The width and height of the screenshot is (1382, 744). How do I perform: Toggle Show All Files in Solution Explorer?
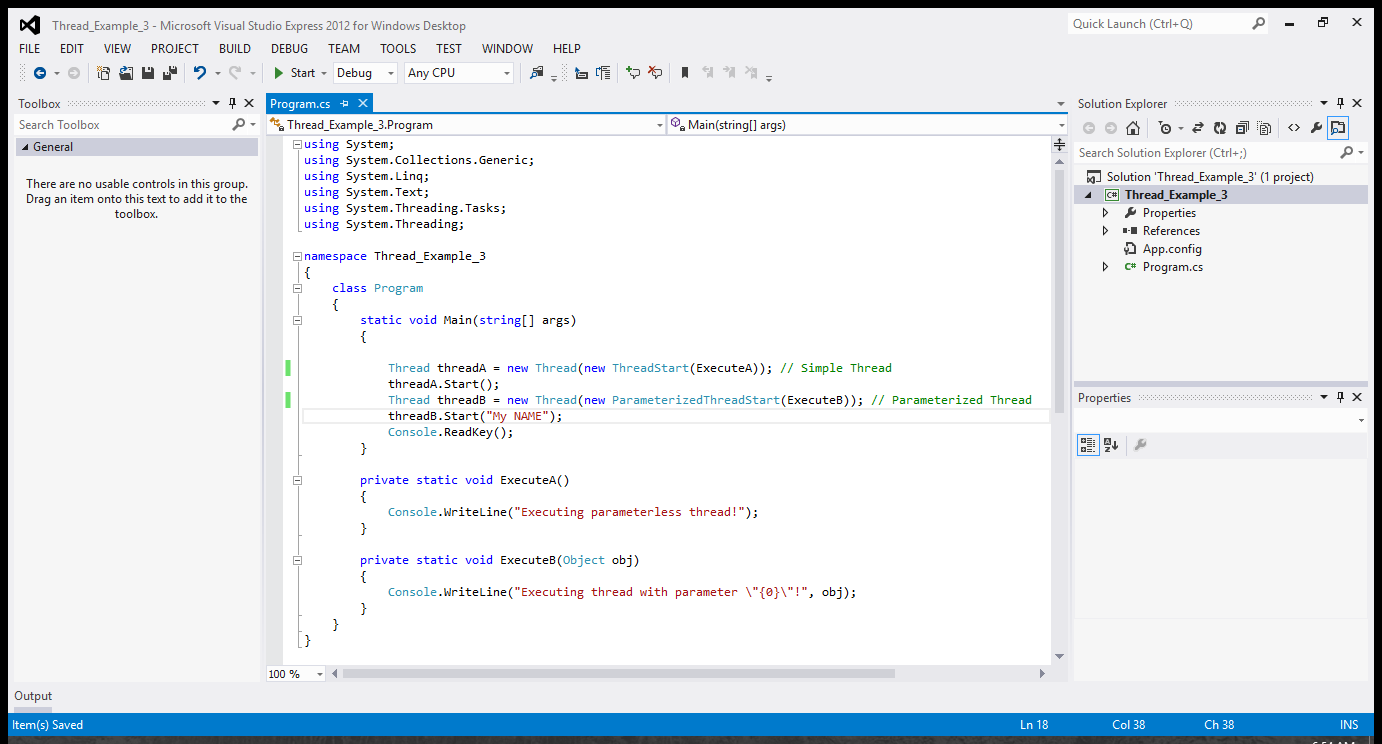coord(1264,128)
